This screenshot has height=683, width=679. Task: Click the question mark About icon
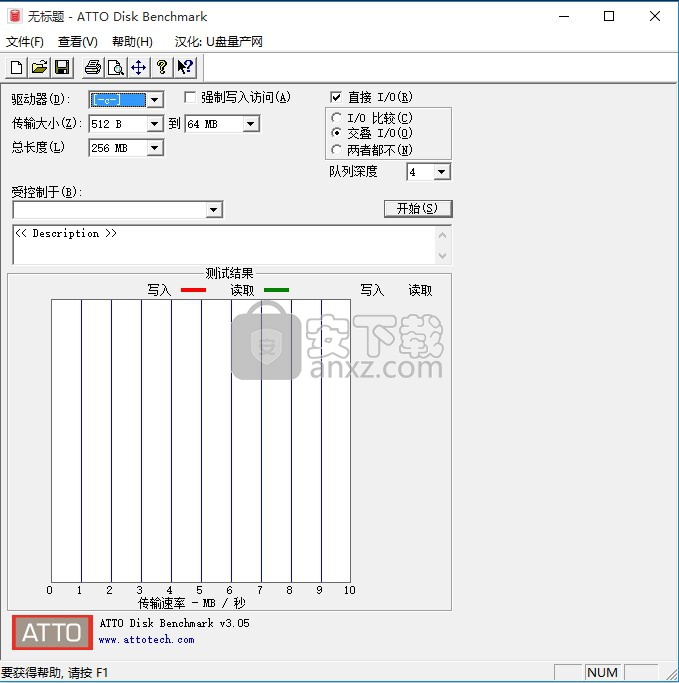click(x=162, y=68)
